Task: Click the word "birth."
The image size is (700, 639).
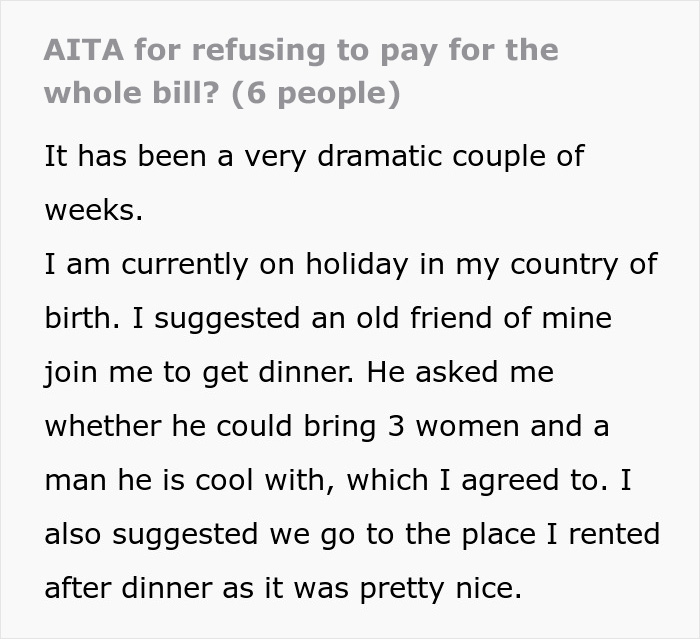Action: (80, 319)
